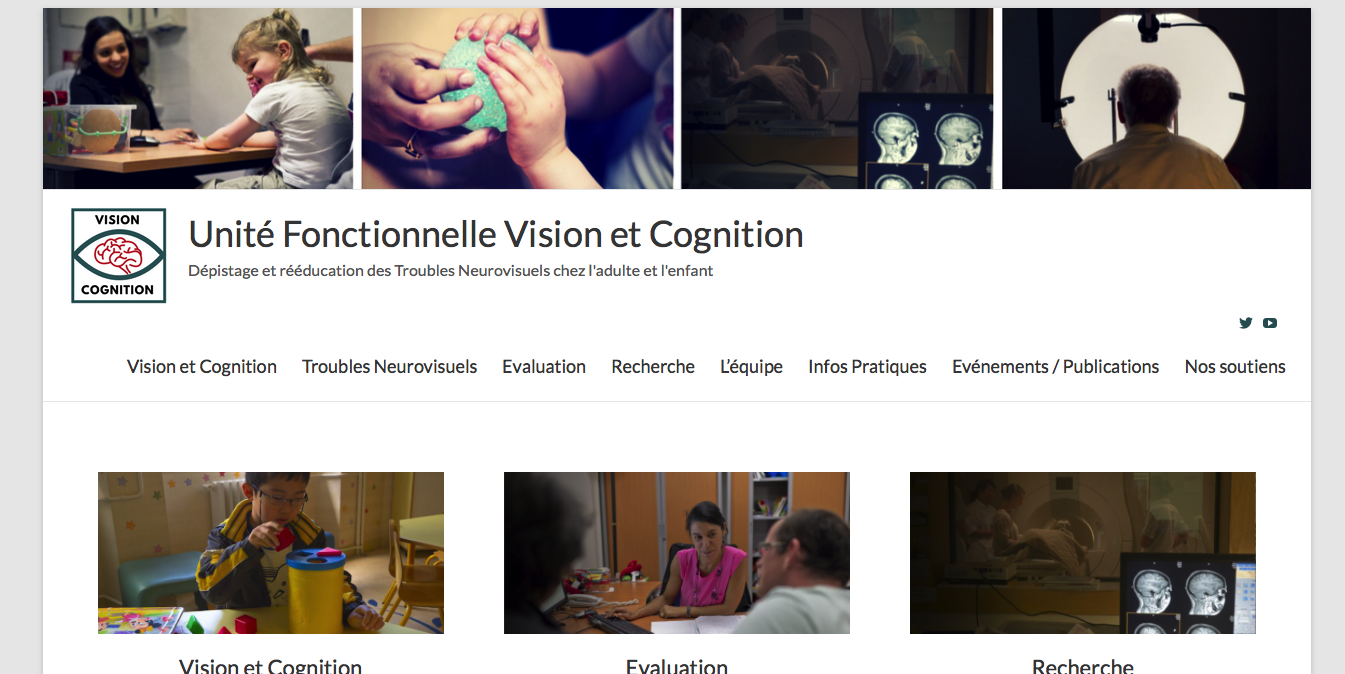The height and width of the screenshot is (674, 1345).
Task: Open the Evénements / Publications menu item
Action: coord(1055,367)
